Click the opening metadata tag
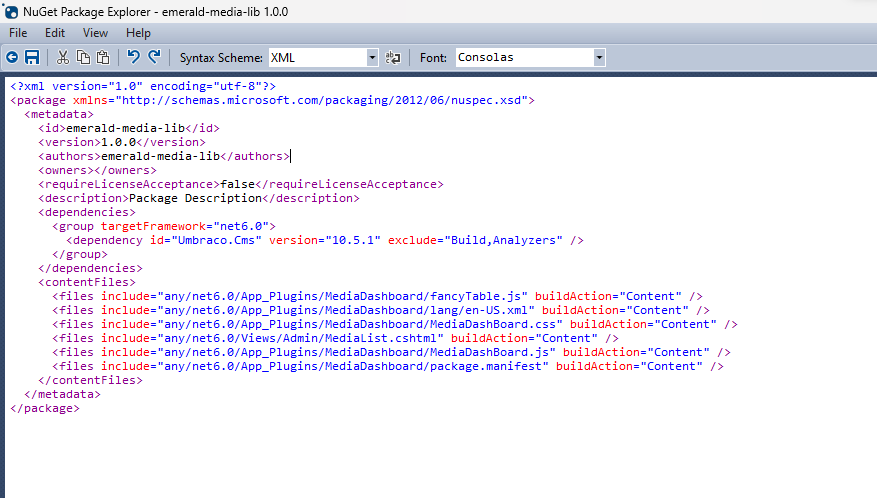The width and height of the screenshot is (877, 498). click(x=59, y=114)
